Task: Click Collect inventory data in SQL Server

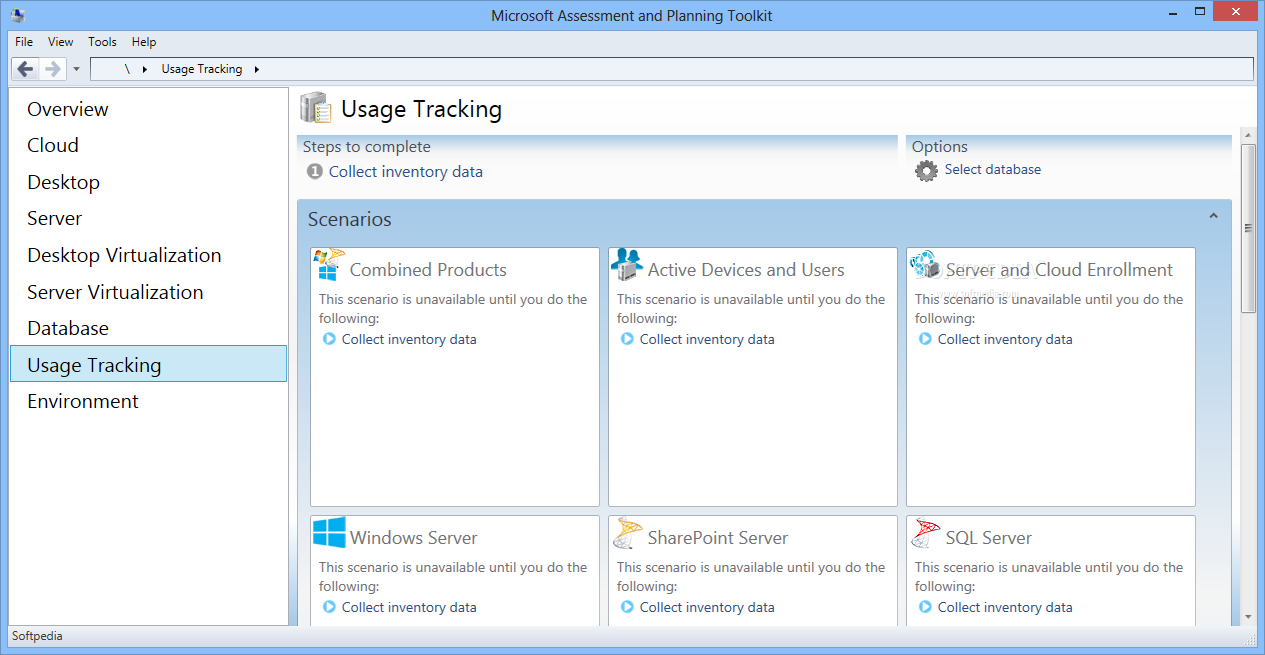Action: tap(1005, 607)
